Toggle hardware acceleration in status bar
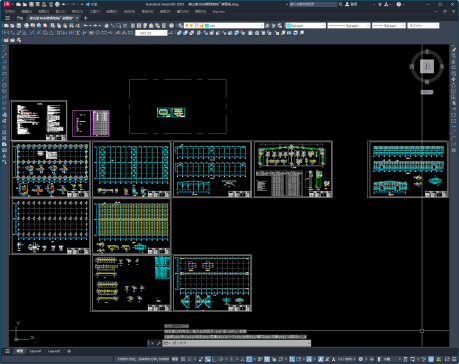Viewport: 459px width, 364px height. [431, 359]
